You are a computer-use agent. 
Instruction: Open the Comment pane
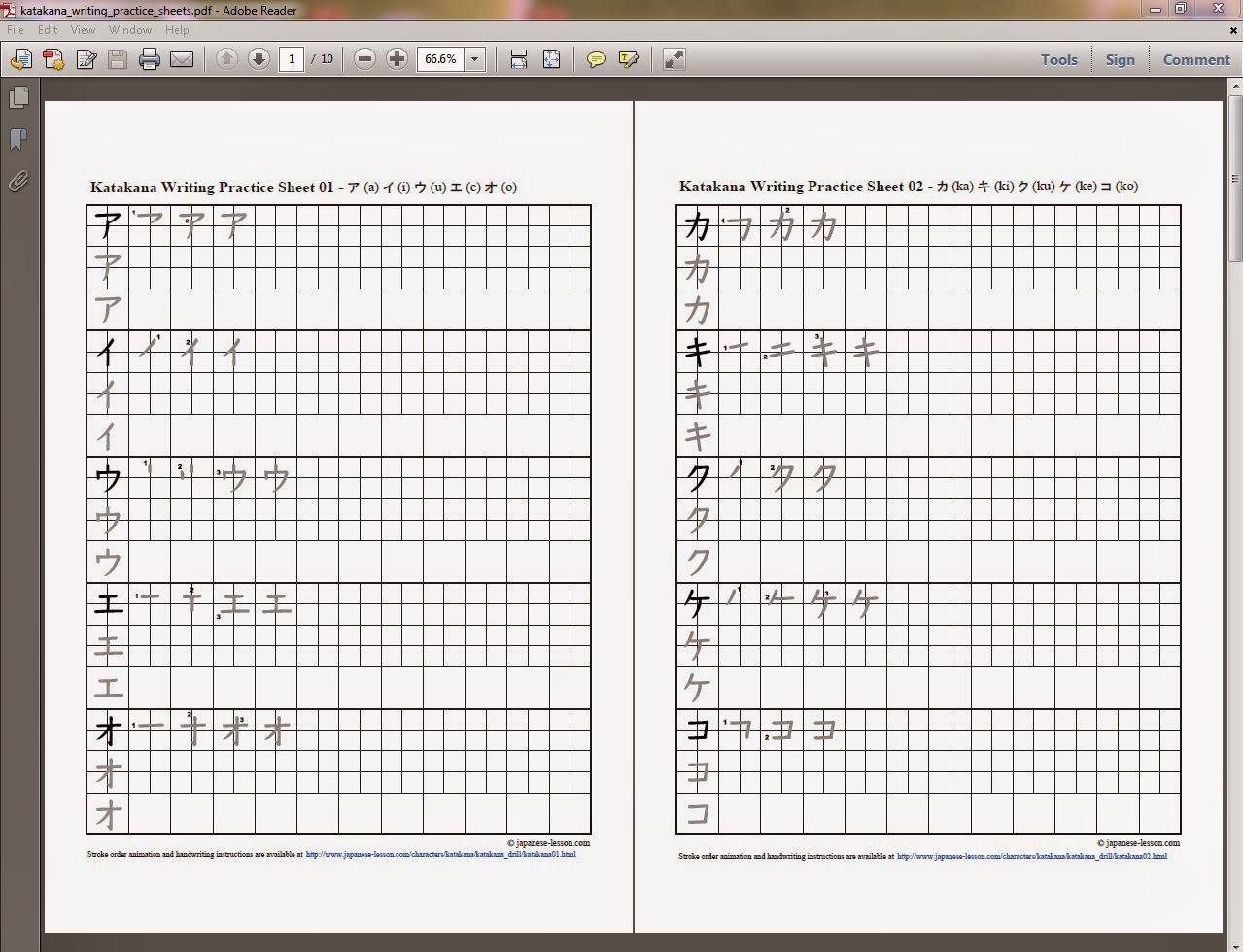click(x=1196, y=59)
